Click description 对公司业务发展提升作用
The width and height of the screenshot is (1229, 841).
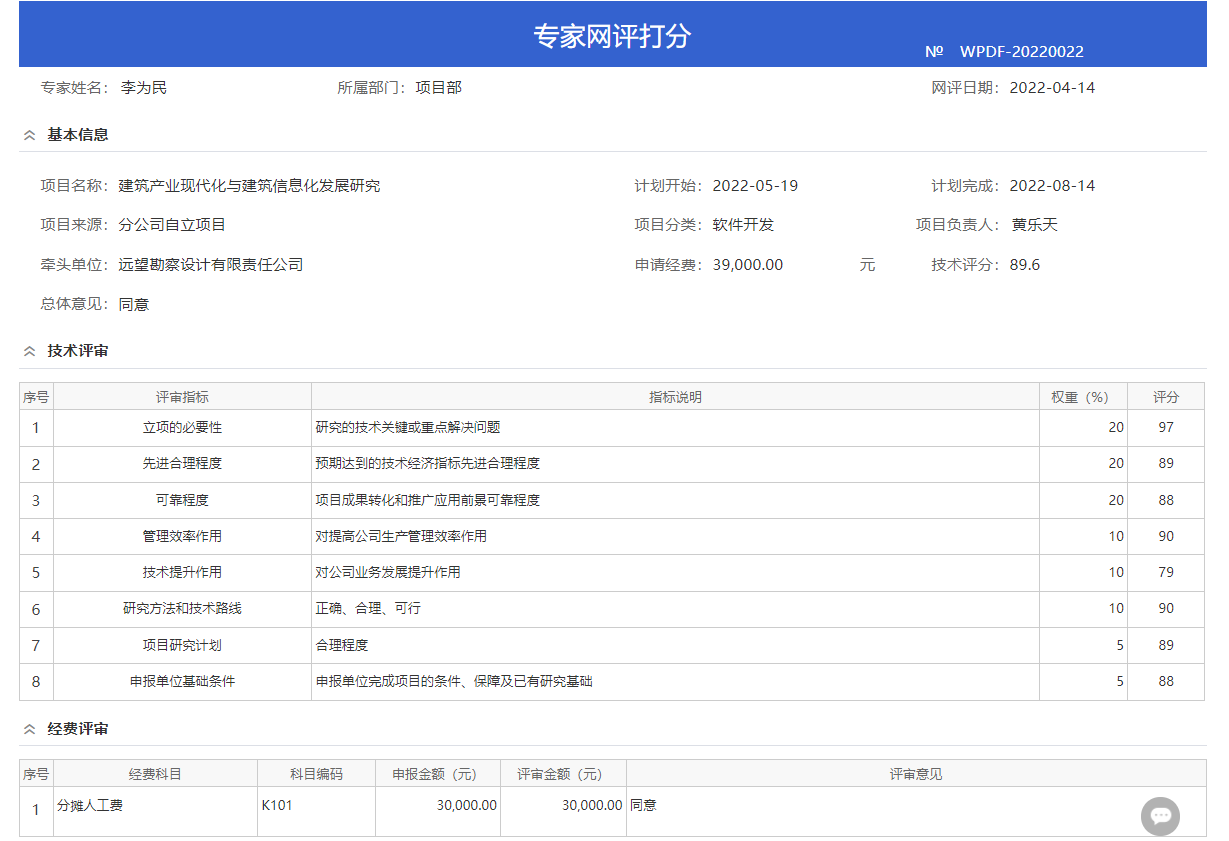click(388, 573)
